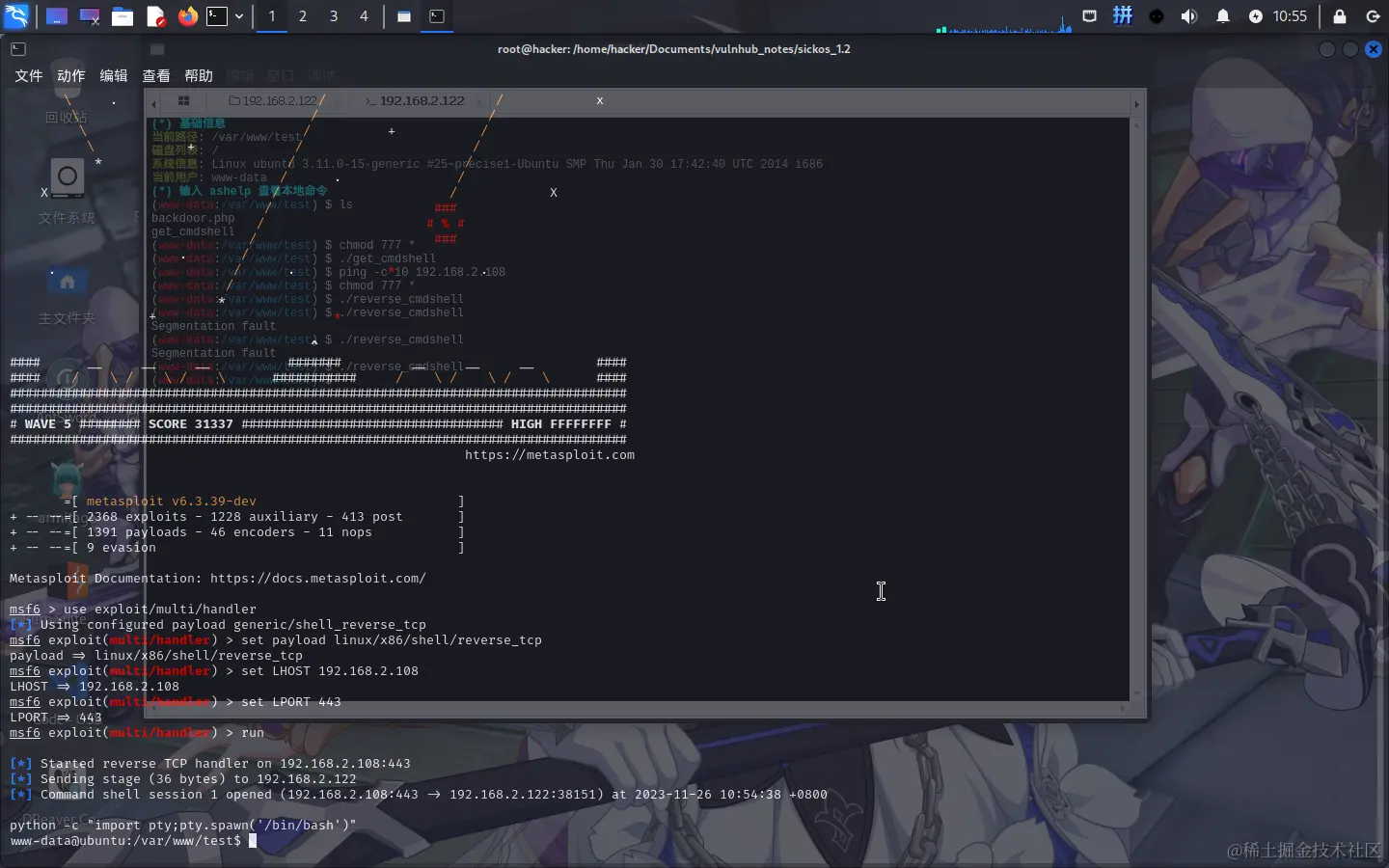Click the 'set LHOST 192.168.2.108' command
Image resolution: width=1389 pixels, height=868 pixels.
[x=330, y=671]
